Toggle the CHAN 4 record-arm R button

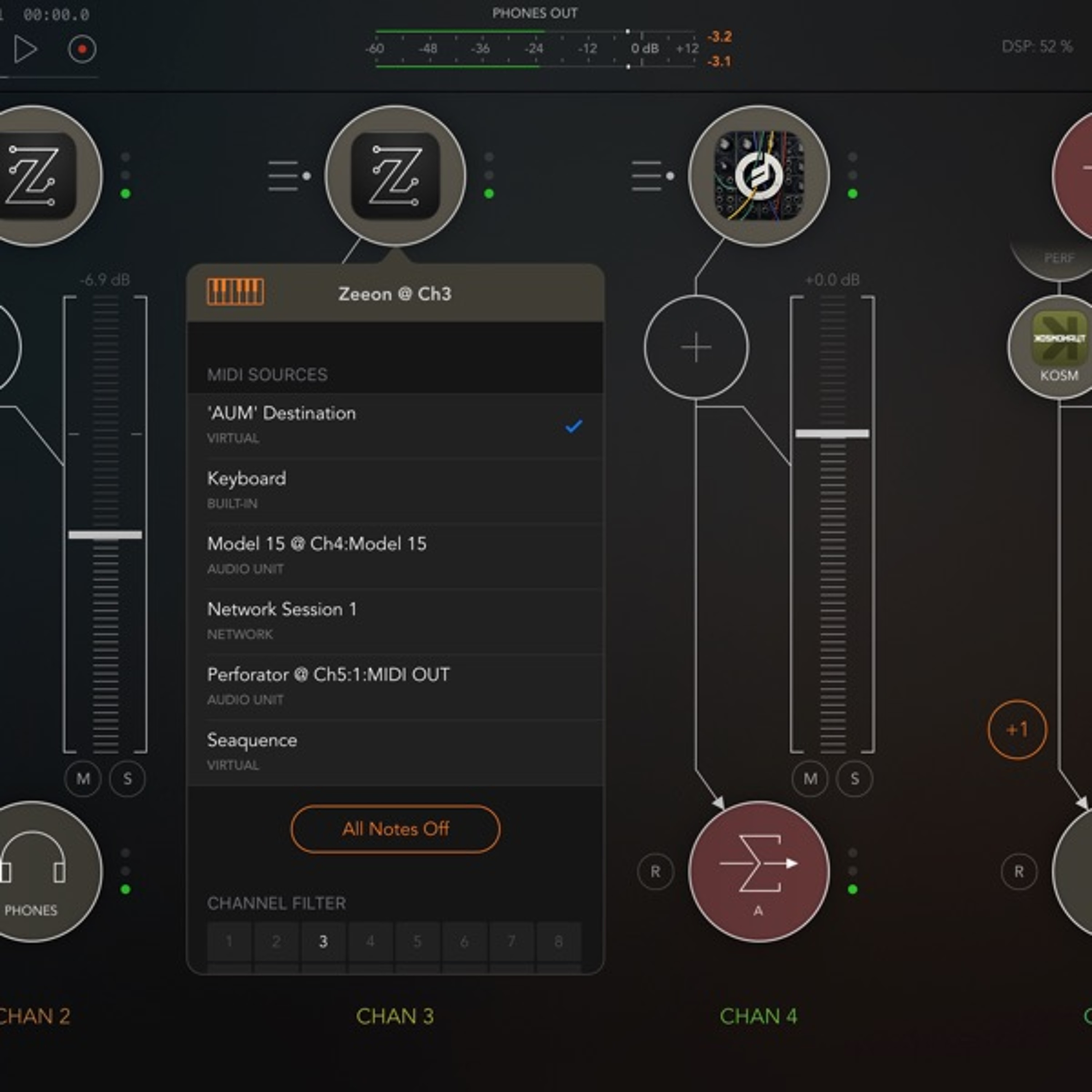tap(655, 871)
